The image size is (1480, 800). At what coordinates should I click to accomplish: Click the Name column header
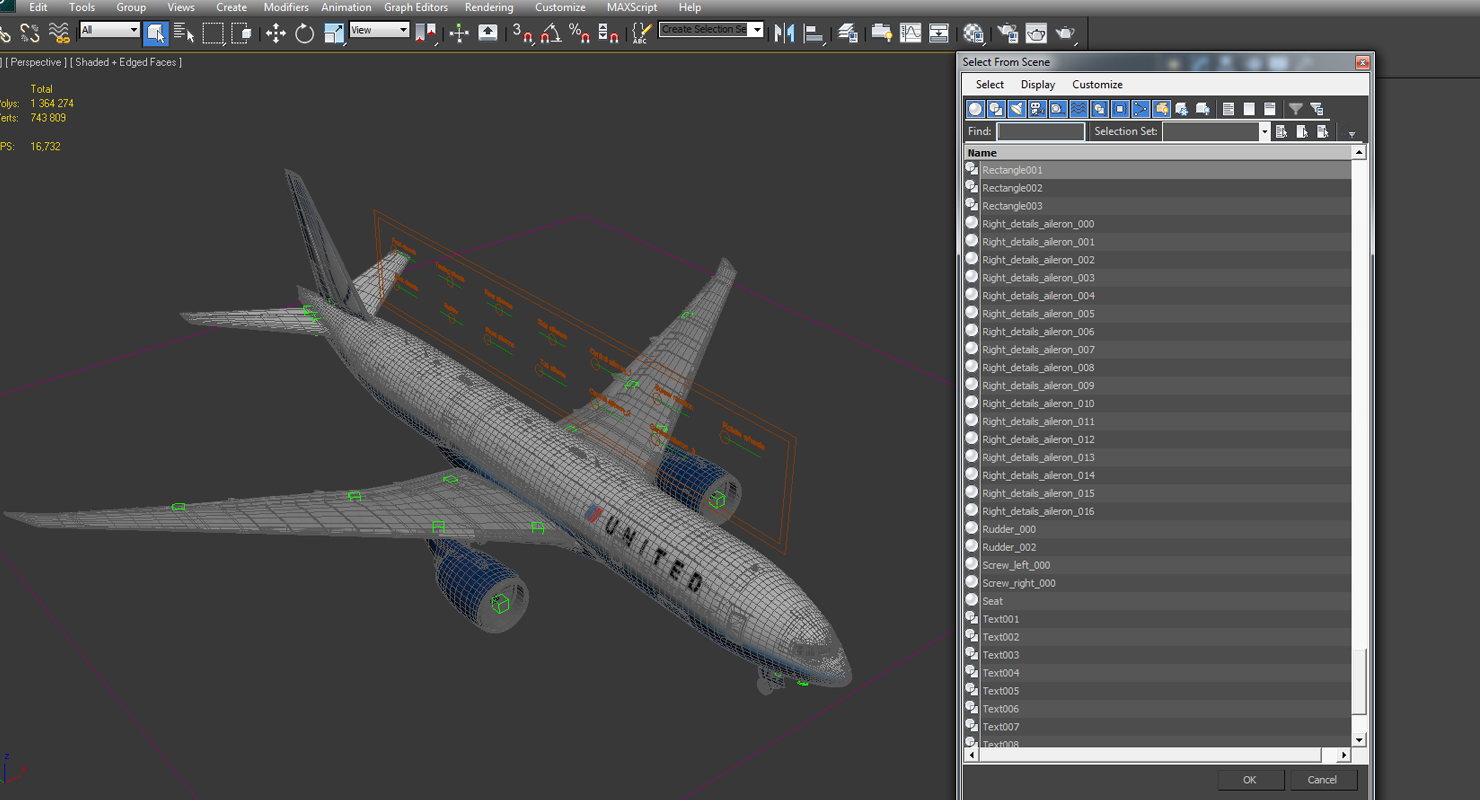coord(1158,153)
